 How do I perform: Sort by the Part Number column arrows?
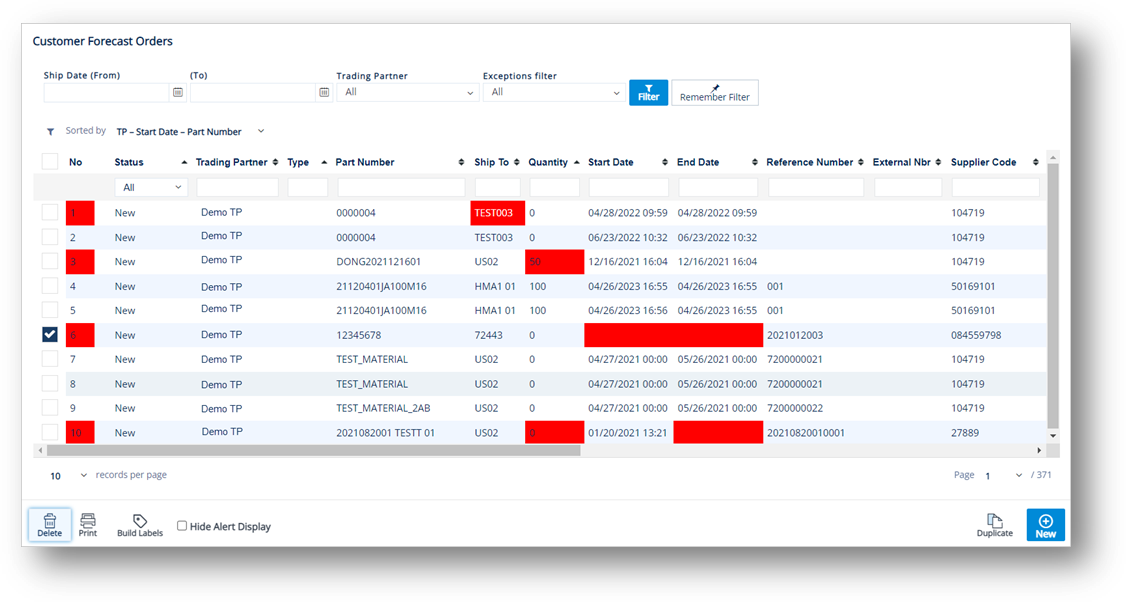(x=461, y=162)
